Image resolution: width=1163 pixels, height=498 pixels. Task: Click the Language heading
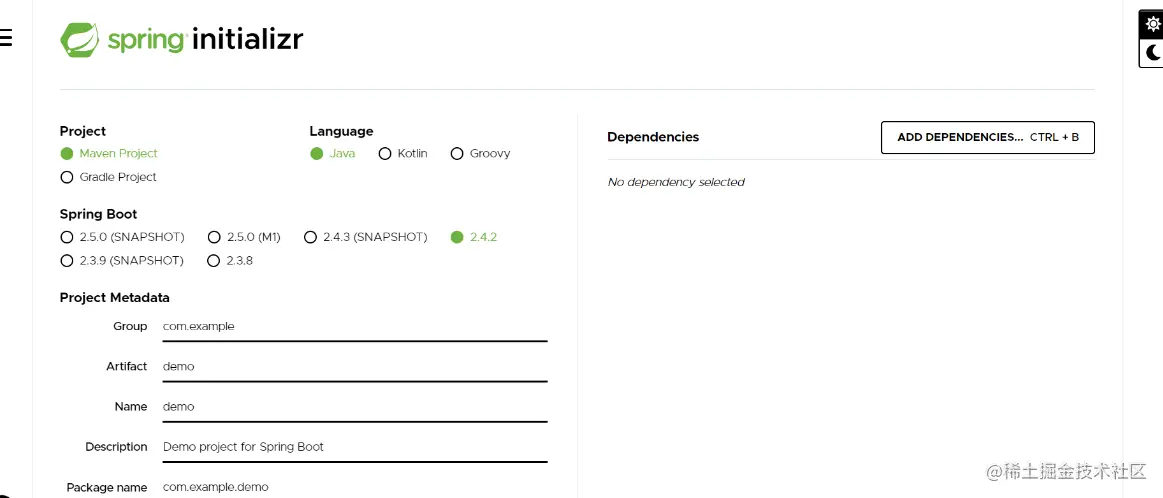coord(341,131)
